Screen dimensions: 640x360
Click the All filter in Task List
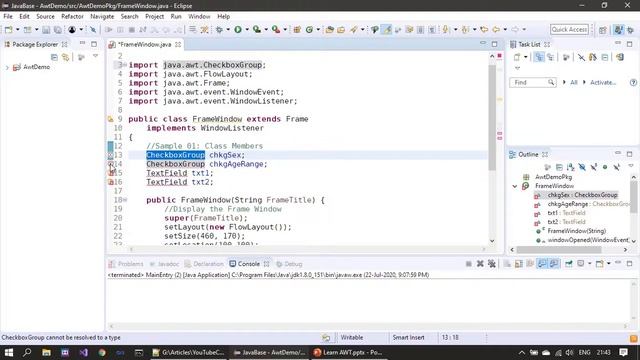[x=573, y=82]
